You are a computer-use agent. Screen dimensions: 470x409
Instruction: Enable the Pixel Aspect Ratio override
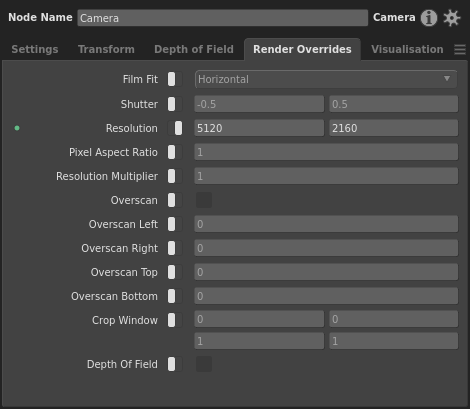pyautogui.click(x=175, y=152)
